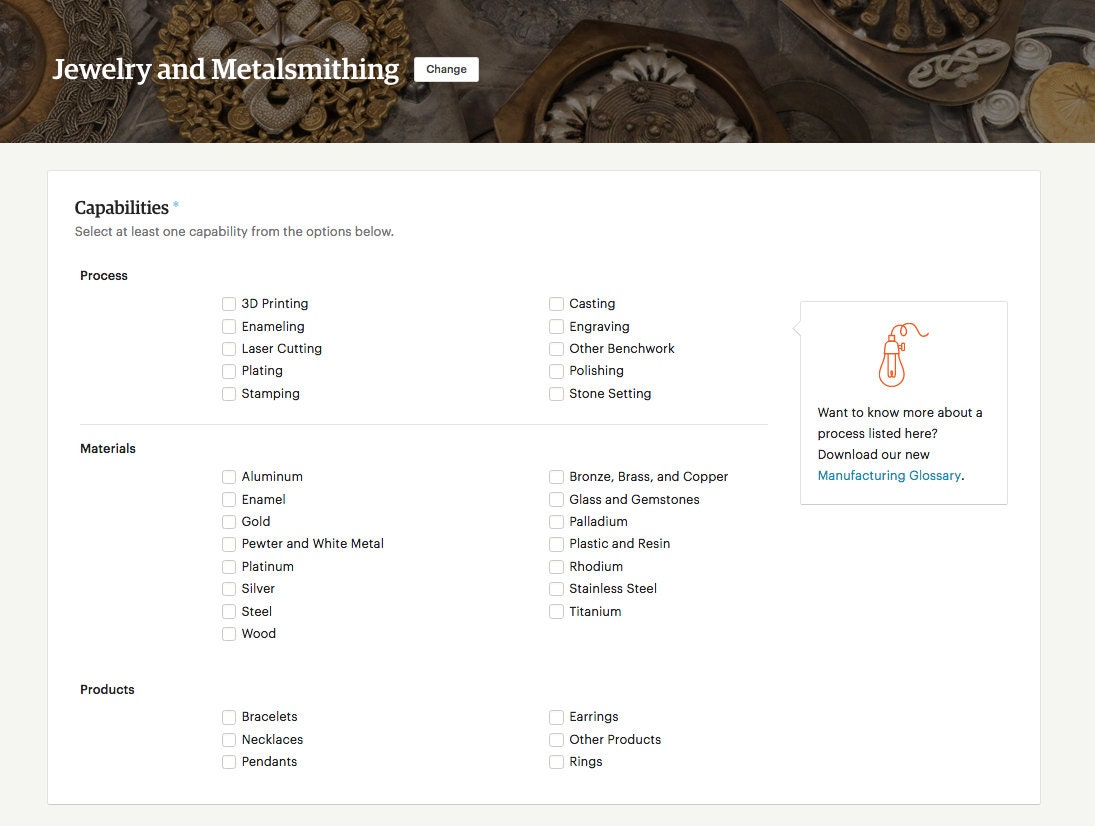Enable the Bracelets product checkbox
This screenshot has width=1095, height=826.
(229, 716)
